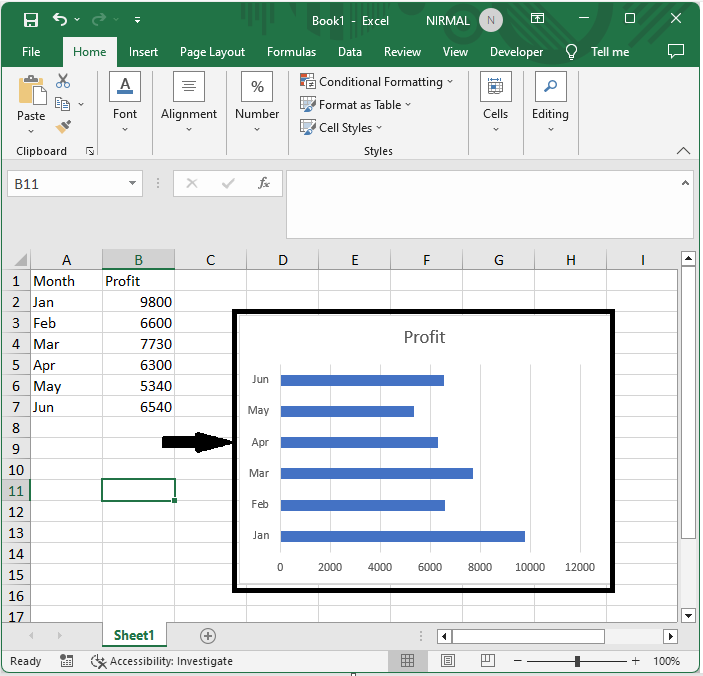
Task: Open the View tab
Action: [x=455, y=52]
